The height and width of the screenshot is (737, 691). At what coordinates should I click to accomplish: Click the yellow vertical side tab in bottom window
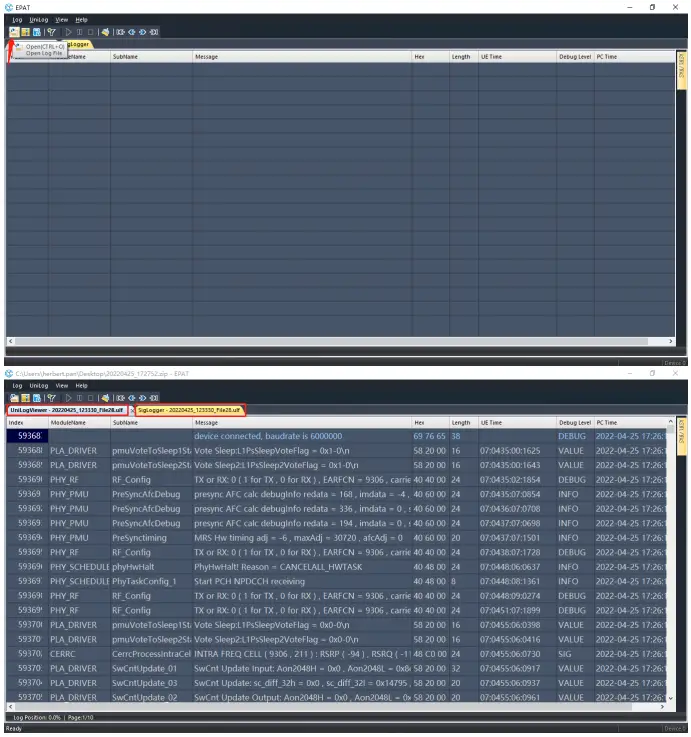682,436
